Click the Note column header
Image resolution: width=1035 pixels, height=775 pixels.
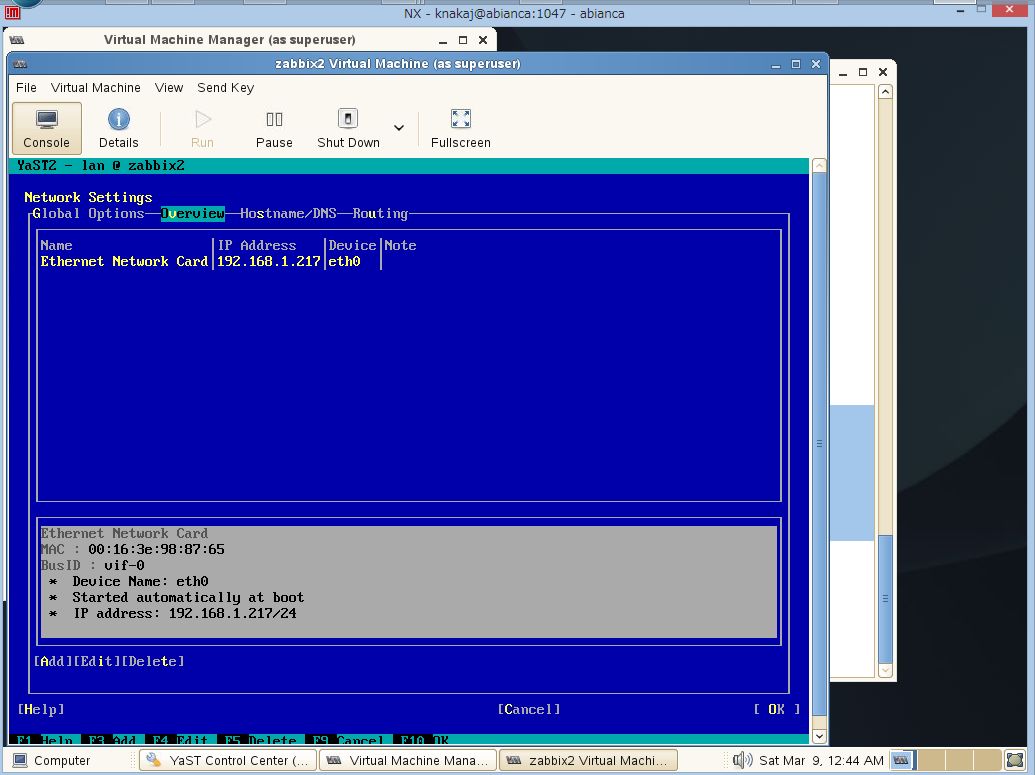pyautogui.click(x=400, y=246)
